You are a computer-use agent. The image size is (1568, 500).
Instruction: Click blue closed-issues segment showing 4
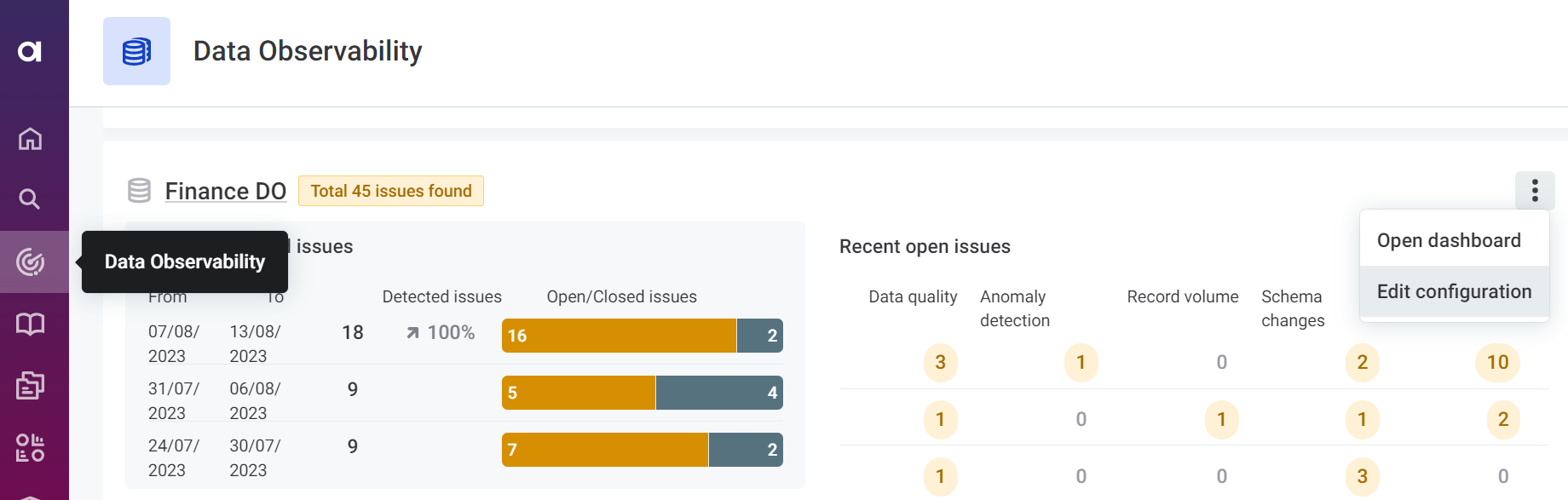[x=719, y=393]
